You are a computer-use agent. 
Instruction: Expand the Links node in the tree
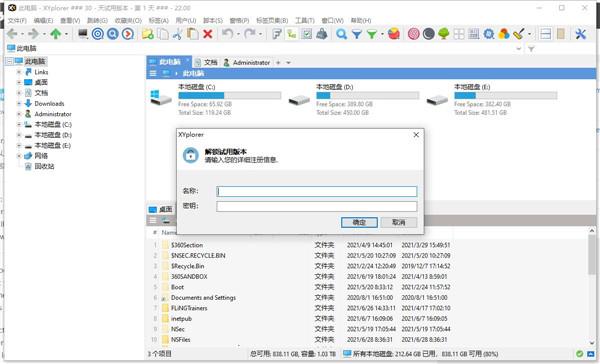19,72
